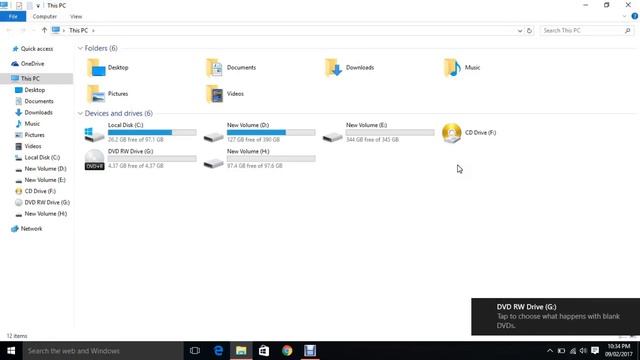
Task: Click the Refresh button in address bar
Action: [x=529, y=31]
